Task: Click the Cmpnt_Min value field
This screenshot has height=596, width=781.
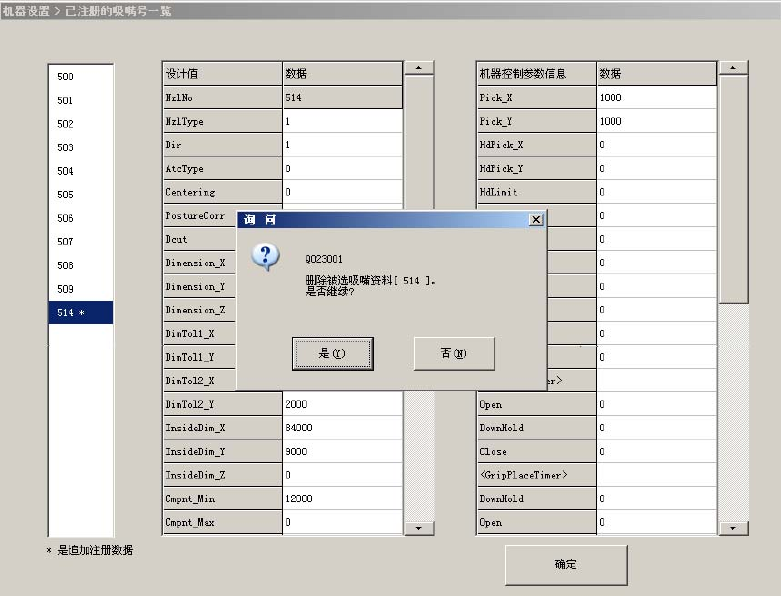Action: click(x=342, y=498)
